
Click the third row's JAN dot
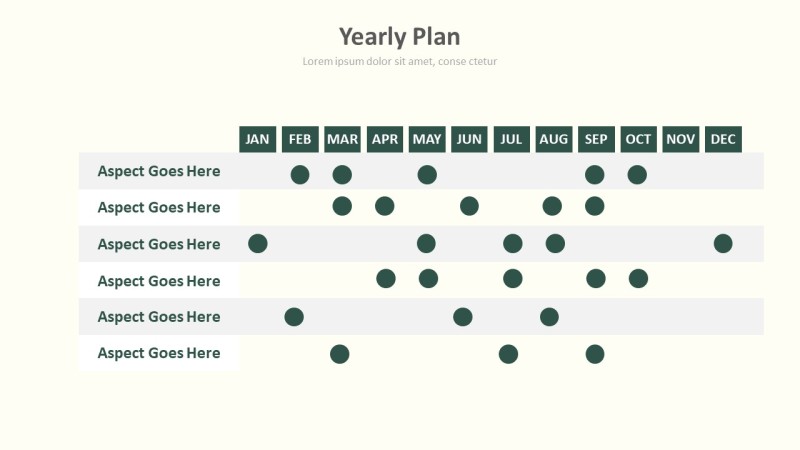[258, 243]
